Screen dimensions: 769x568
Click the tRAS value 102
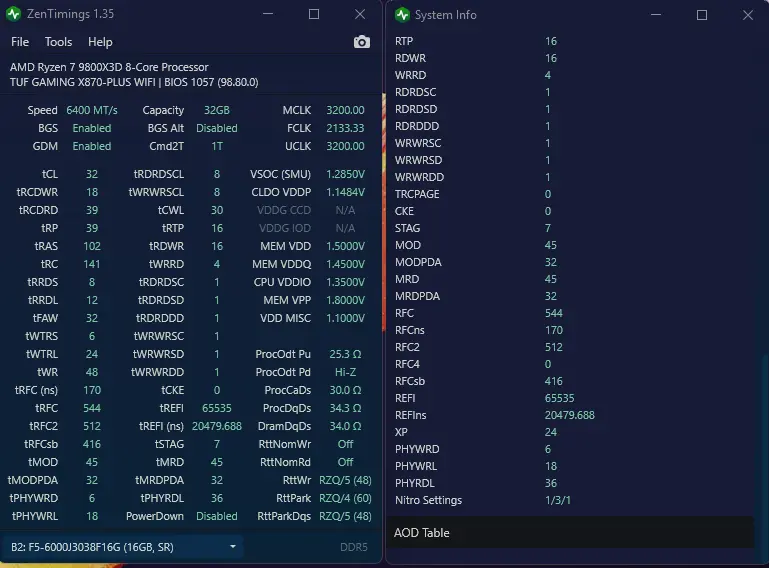tap(92, 246)
